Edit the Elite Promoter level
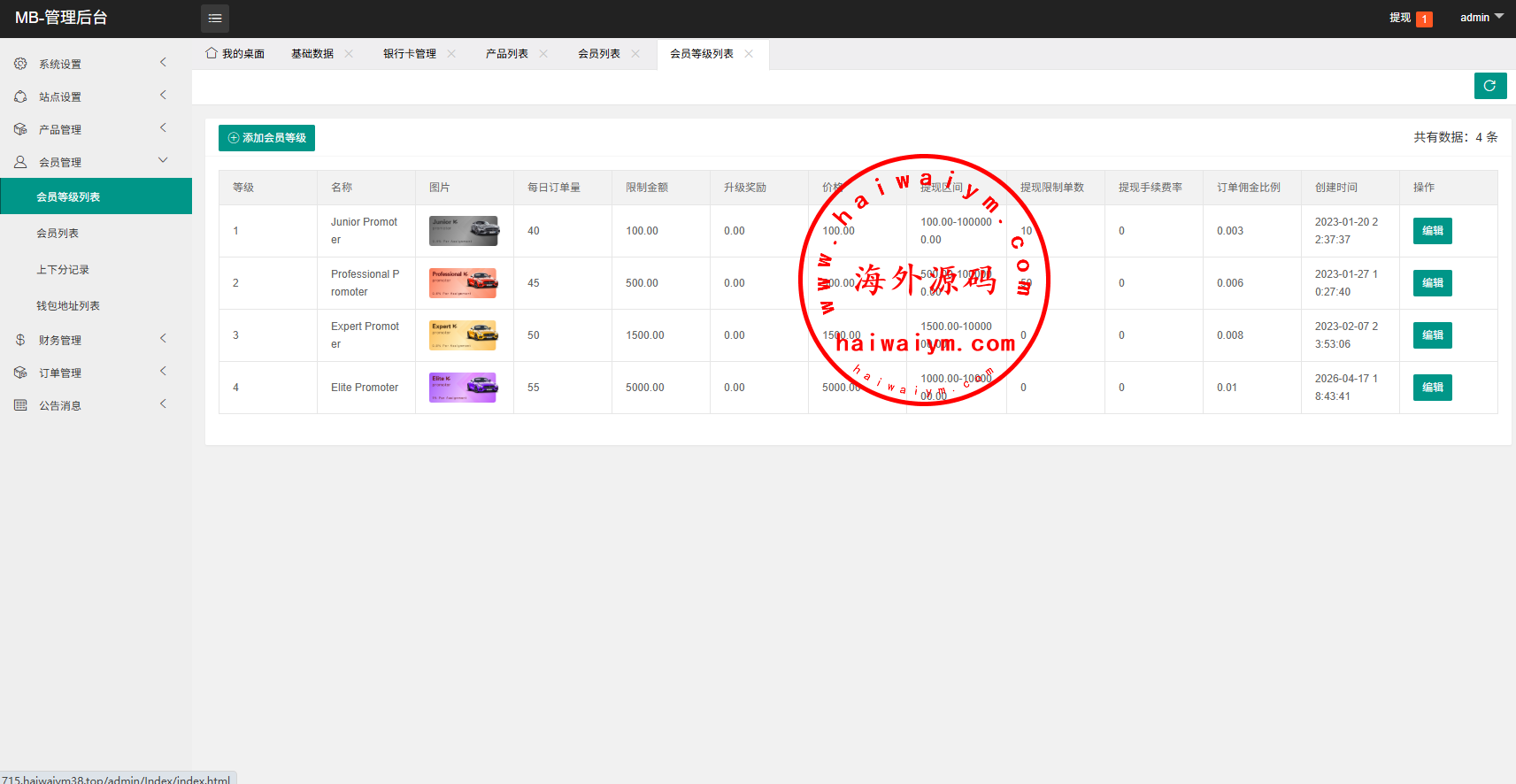1516x784 pixels. click(1432, 388)
